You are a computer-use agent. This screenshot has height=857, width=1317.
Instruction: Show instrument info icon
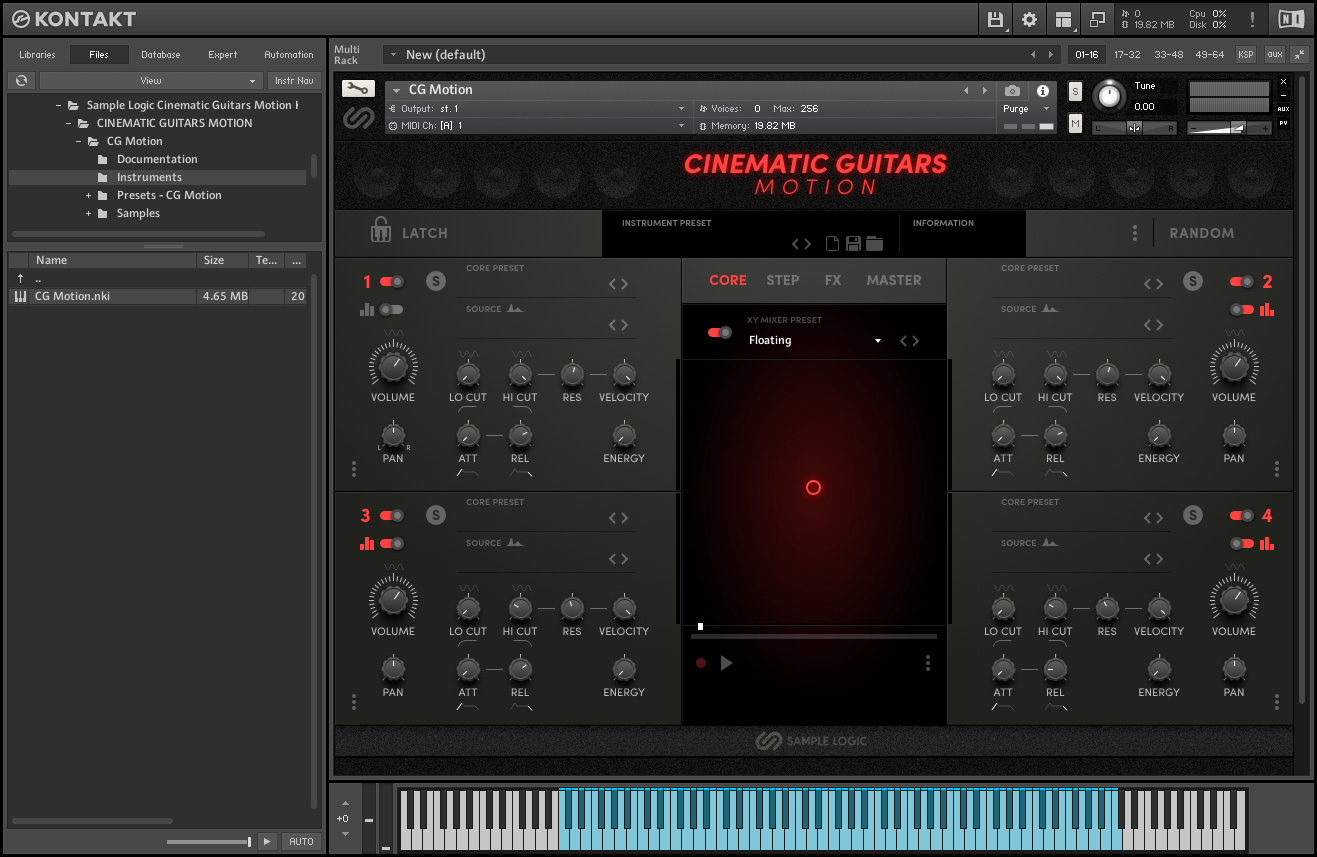click(1042, 90)
